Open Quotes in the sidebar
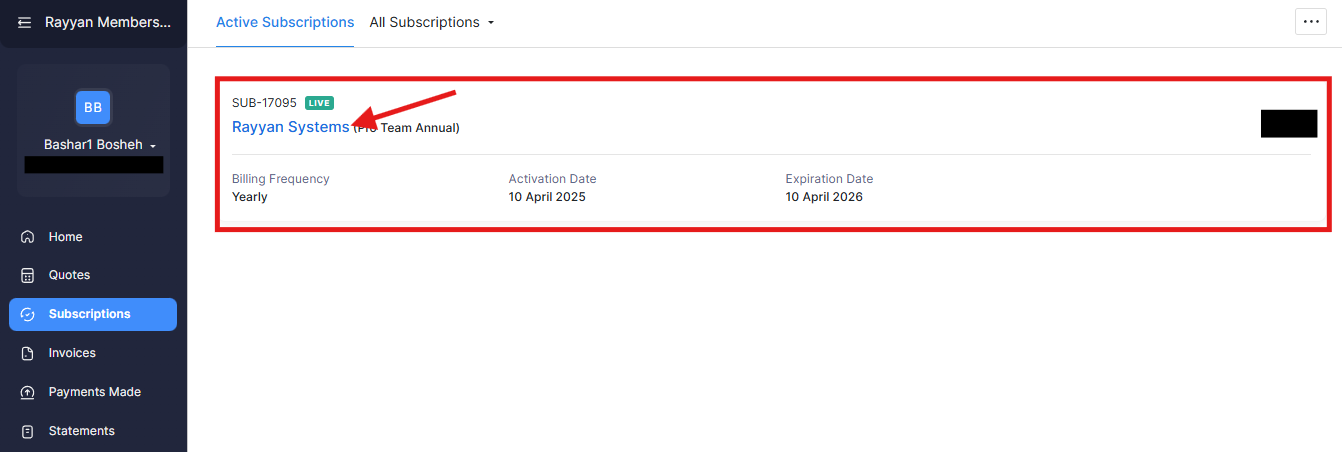 tap(70, 275)
